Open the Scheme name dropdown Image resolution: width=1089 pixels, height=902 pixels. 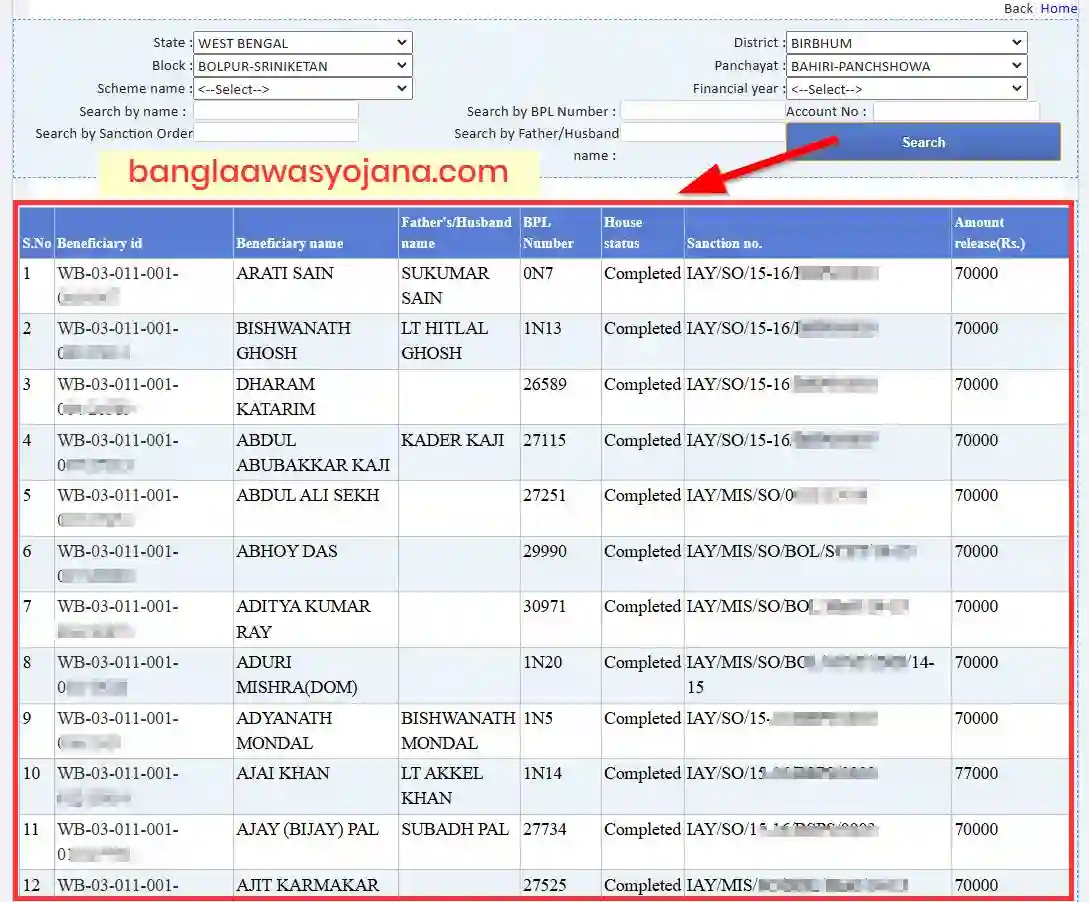tap(303, 89)
